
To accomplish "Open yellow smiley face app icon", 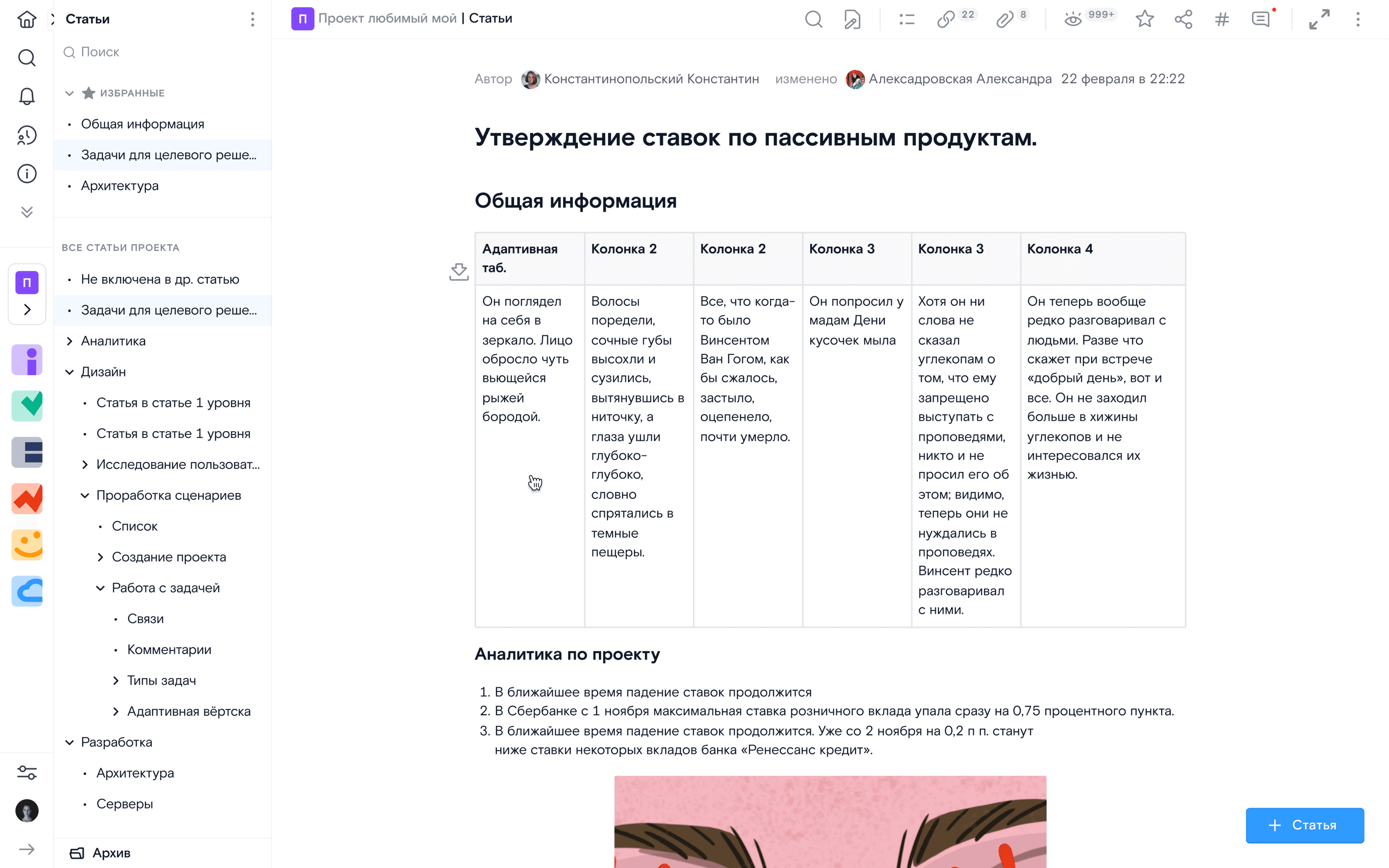I will [27, 545].
